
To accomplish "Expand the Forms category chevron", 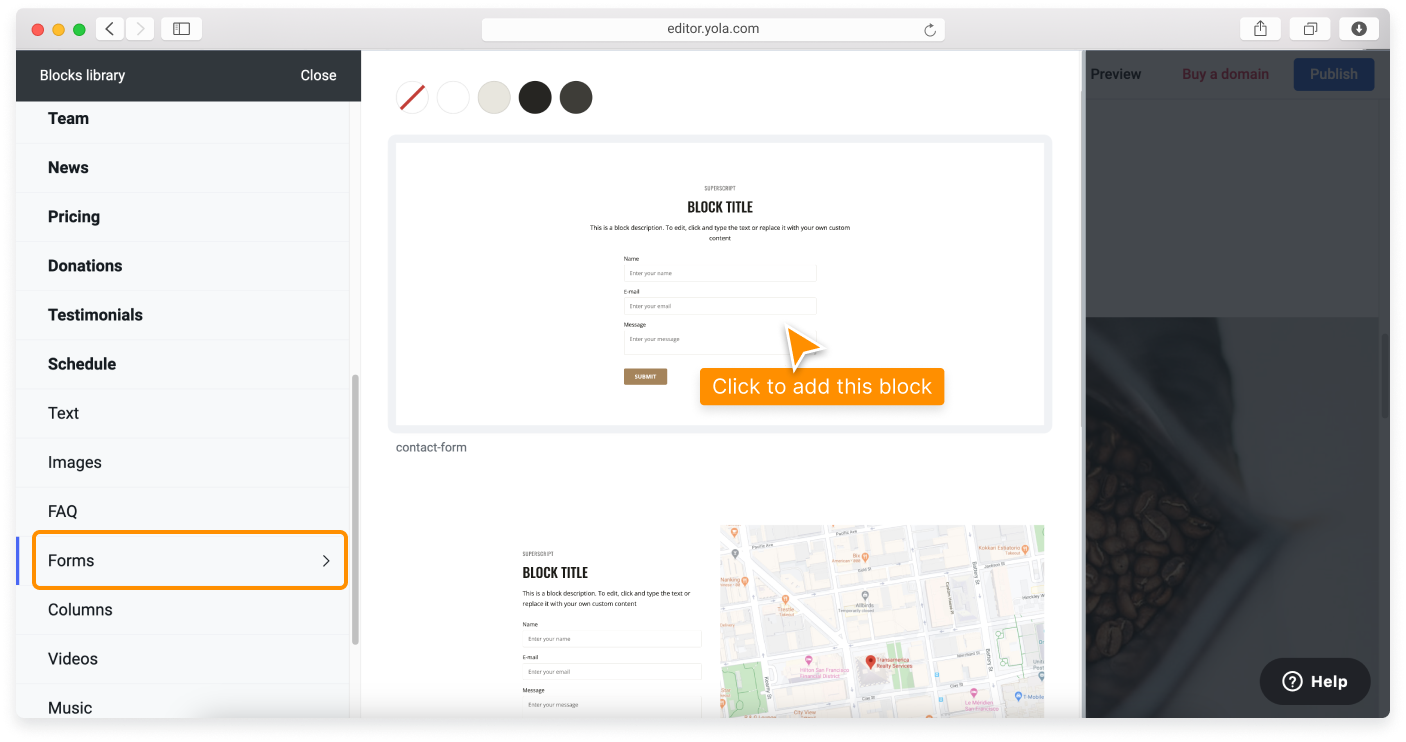I will (x=325, y=561).
